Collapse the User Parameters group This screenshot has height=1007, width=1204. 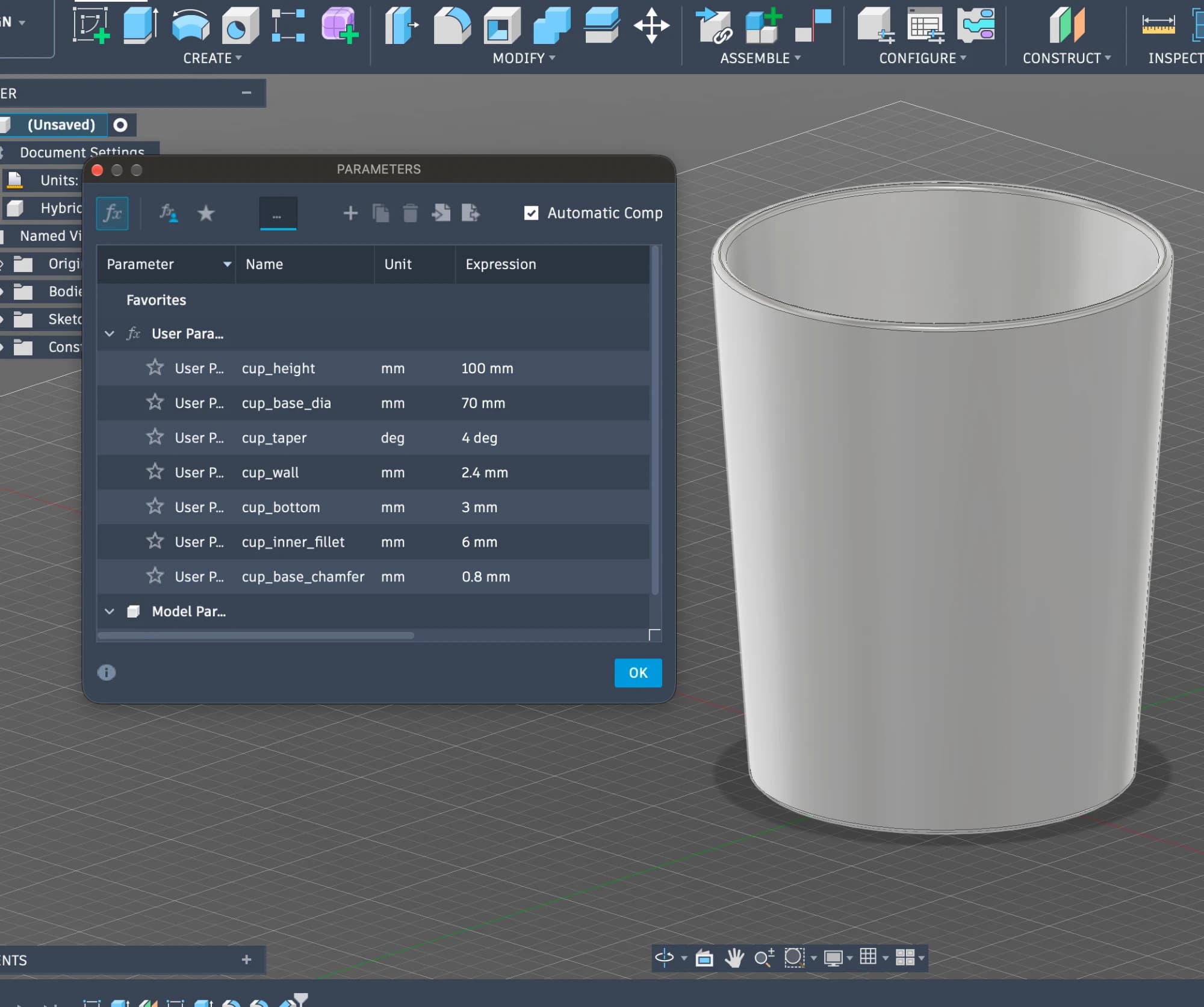[110, 333]
